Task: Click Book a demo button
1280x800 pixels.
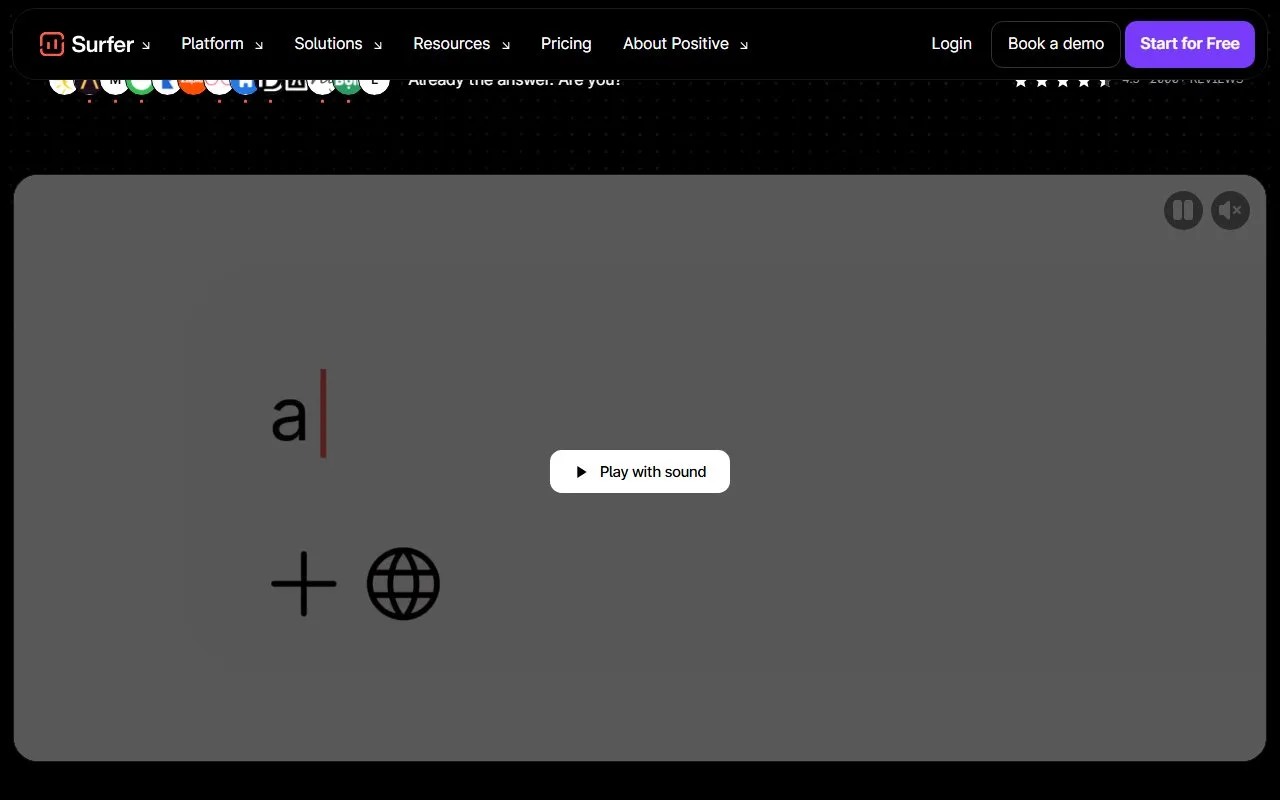Action: click(x=1056, y=44)
